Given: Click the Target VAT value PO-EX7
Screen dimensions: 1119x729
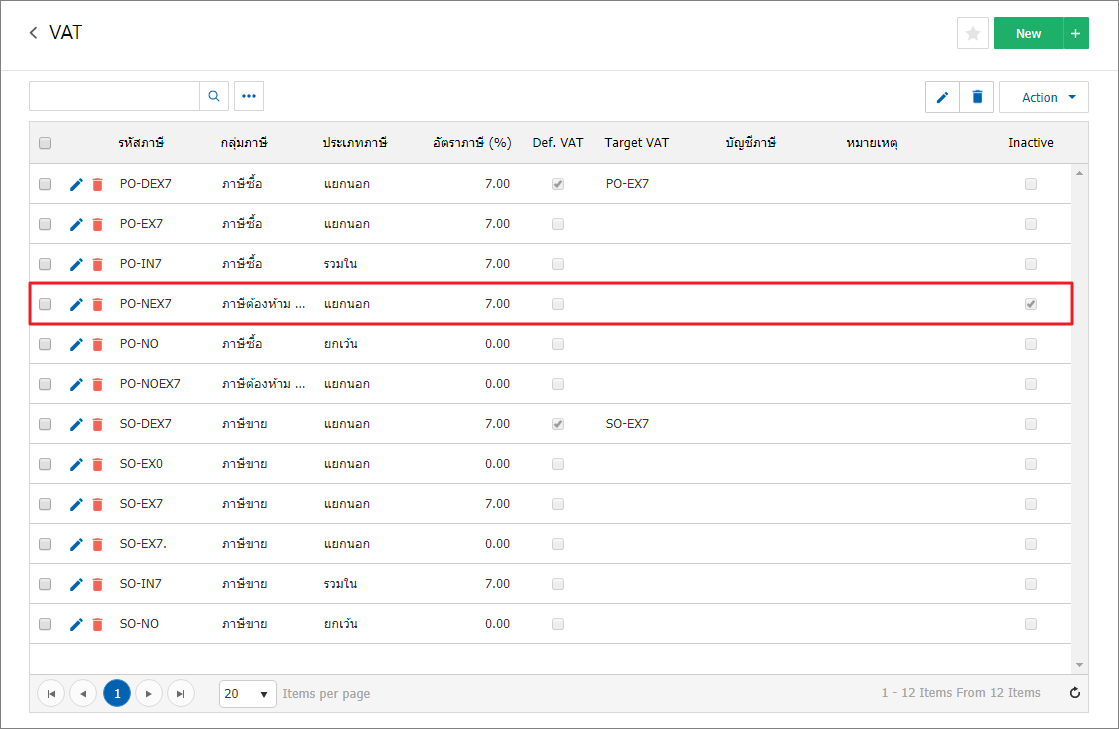Looking at the screenshot, I should click(x=627, y=184).
